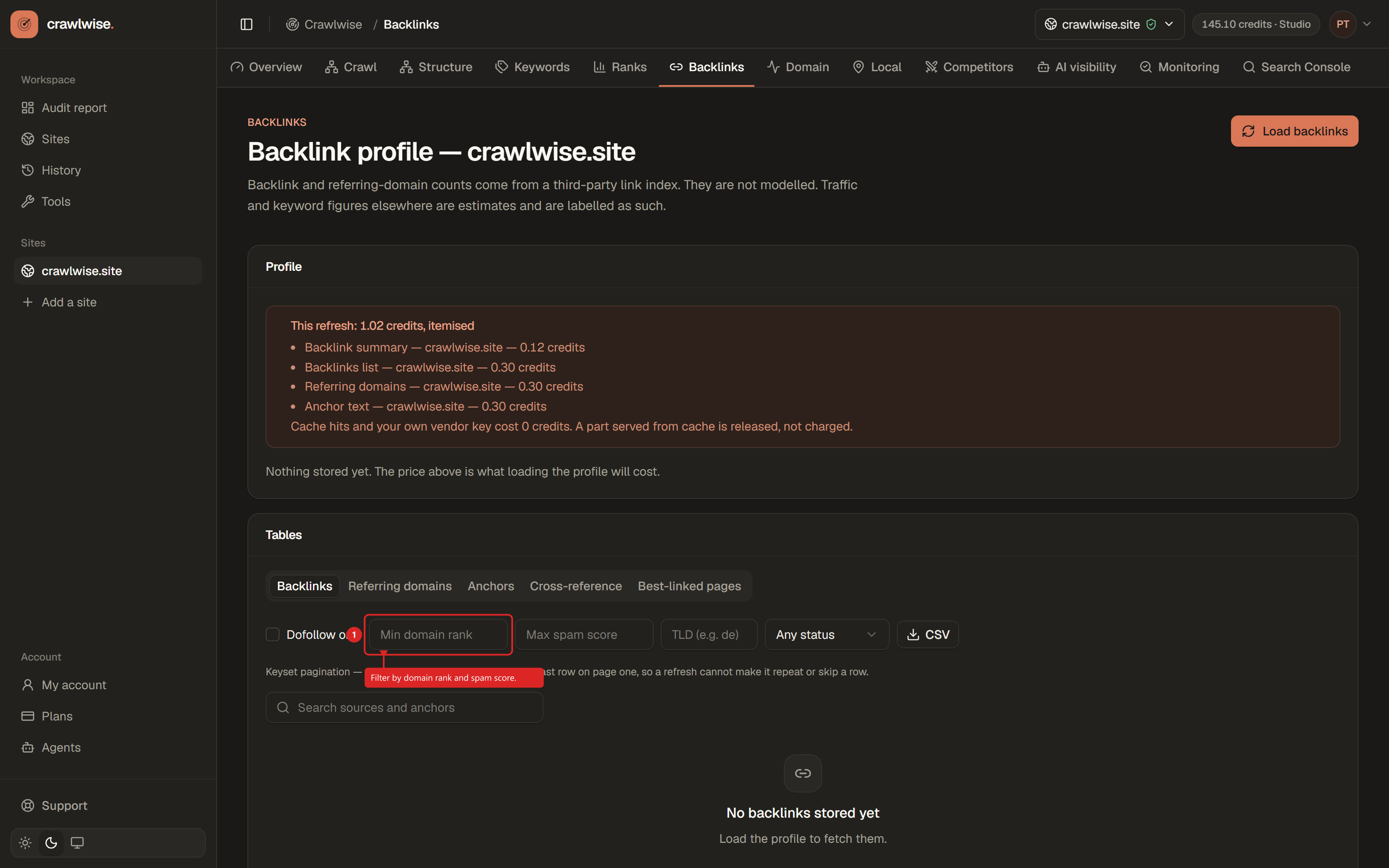Go to the Domain tab

[798, 67]
